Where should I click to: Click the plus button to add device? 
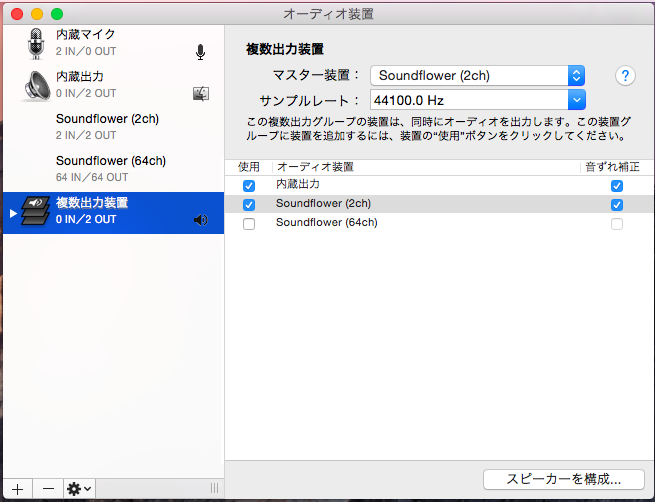(x=16, y=488)
